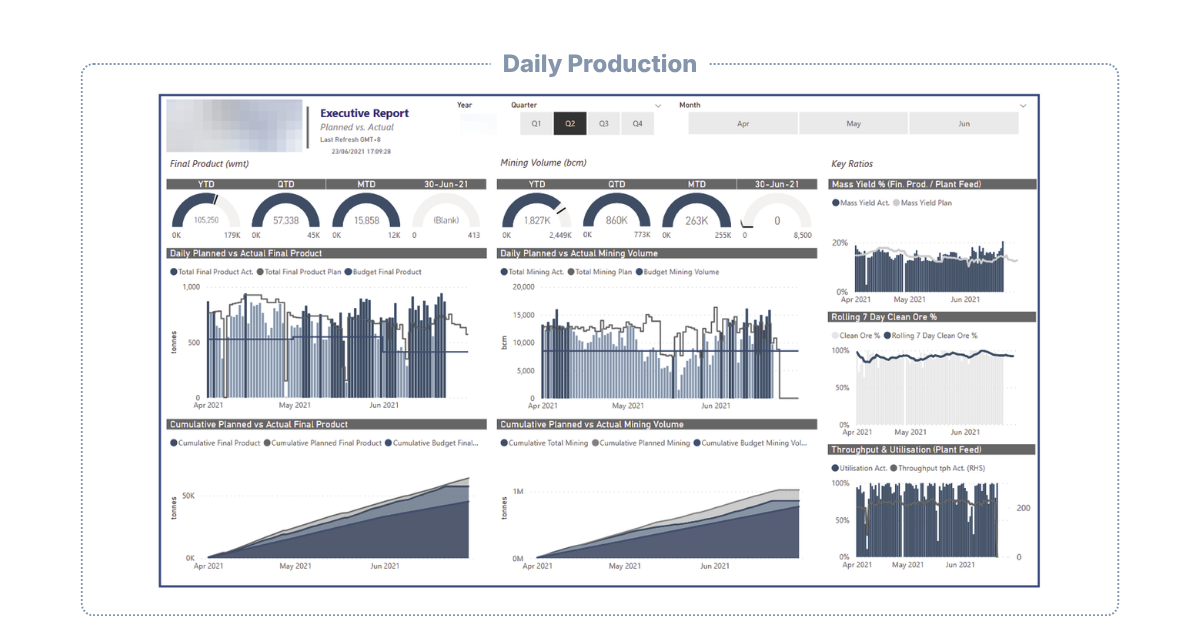Expand the Quarter slicer dropdown chevron
1200x630 pixels.
(658, 105)
